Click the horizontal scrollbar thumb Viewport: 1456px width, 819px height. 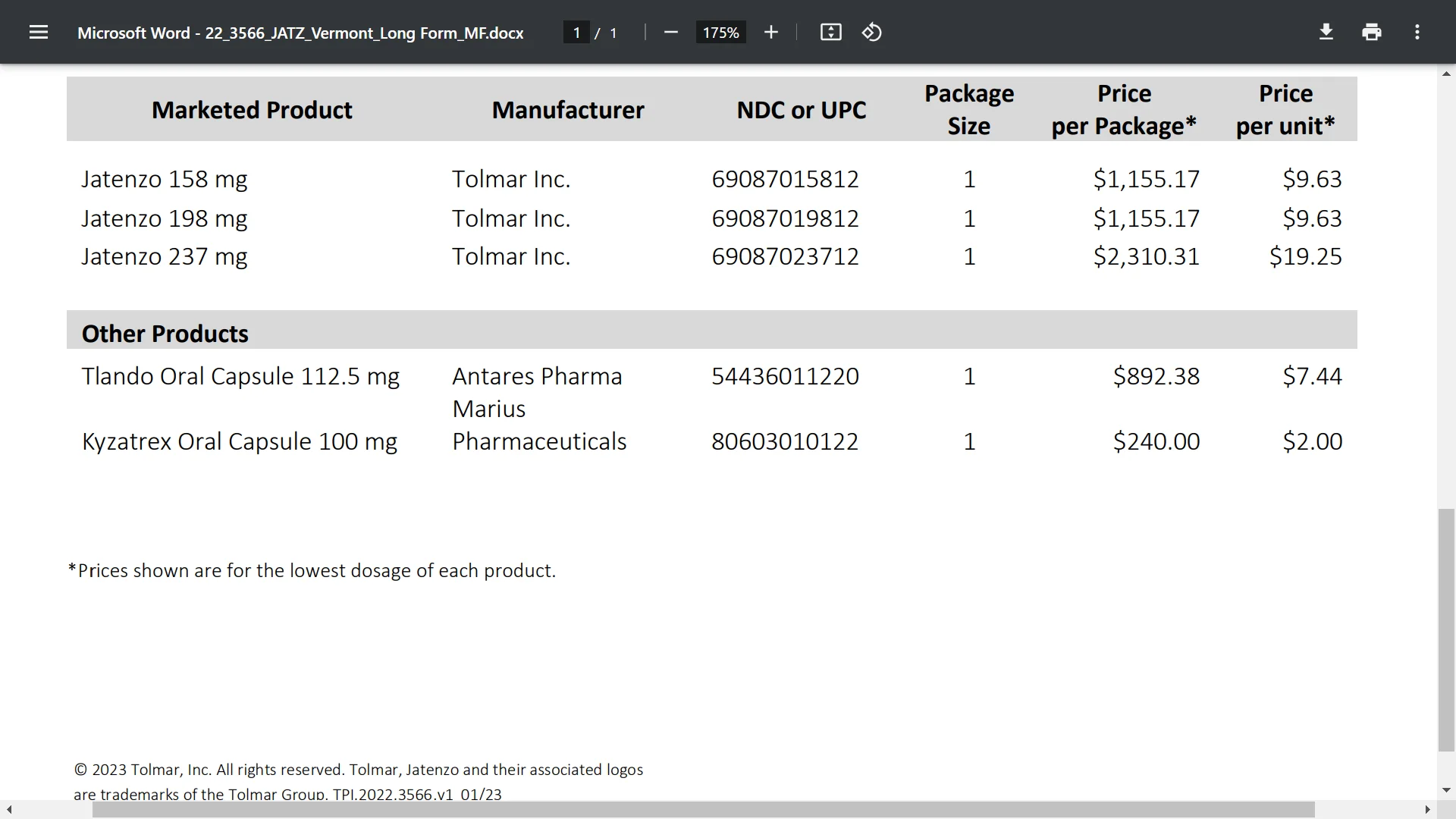[703, 810]
